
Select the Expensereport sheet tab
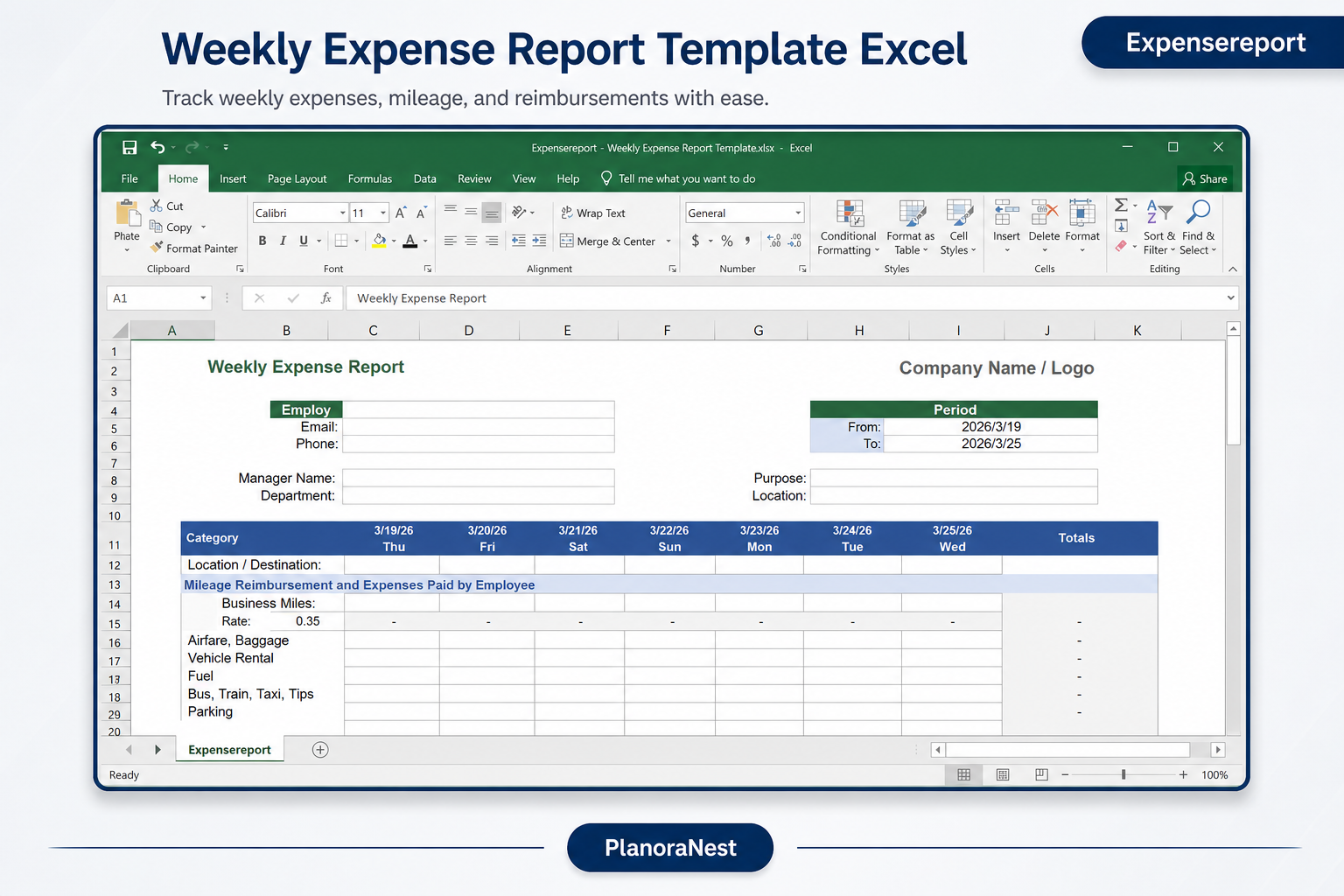pos(230,750)
